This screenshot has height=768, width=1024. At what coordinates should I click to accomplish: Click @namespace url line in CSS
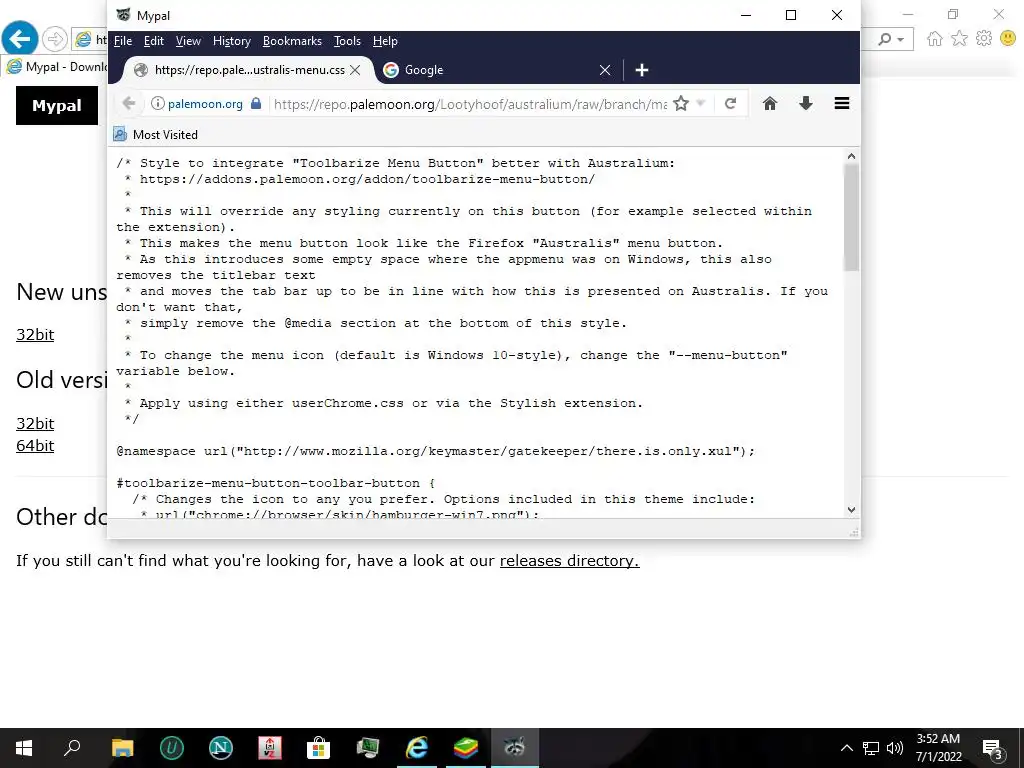tap(436, 451)
